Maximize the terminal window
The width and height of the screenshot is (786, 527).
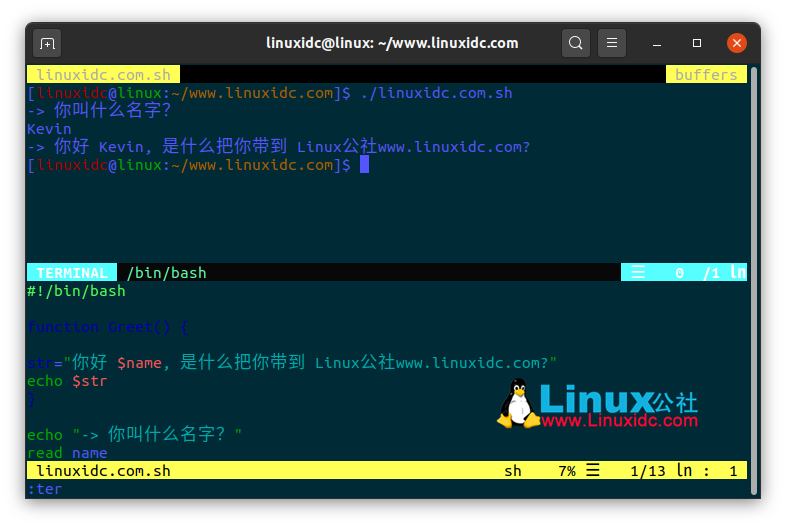click(697, 43)
